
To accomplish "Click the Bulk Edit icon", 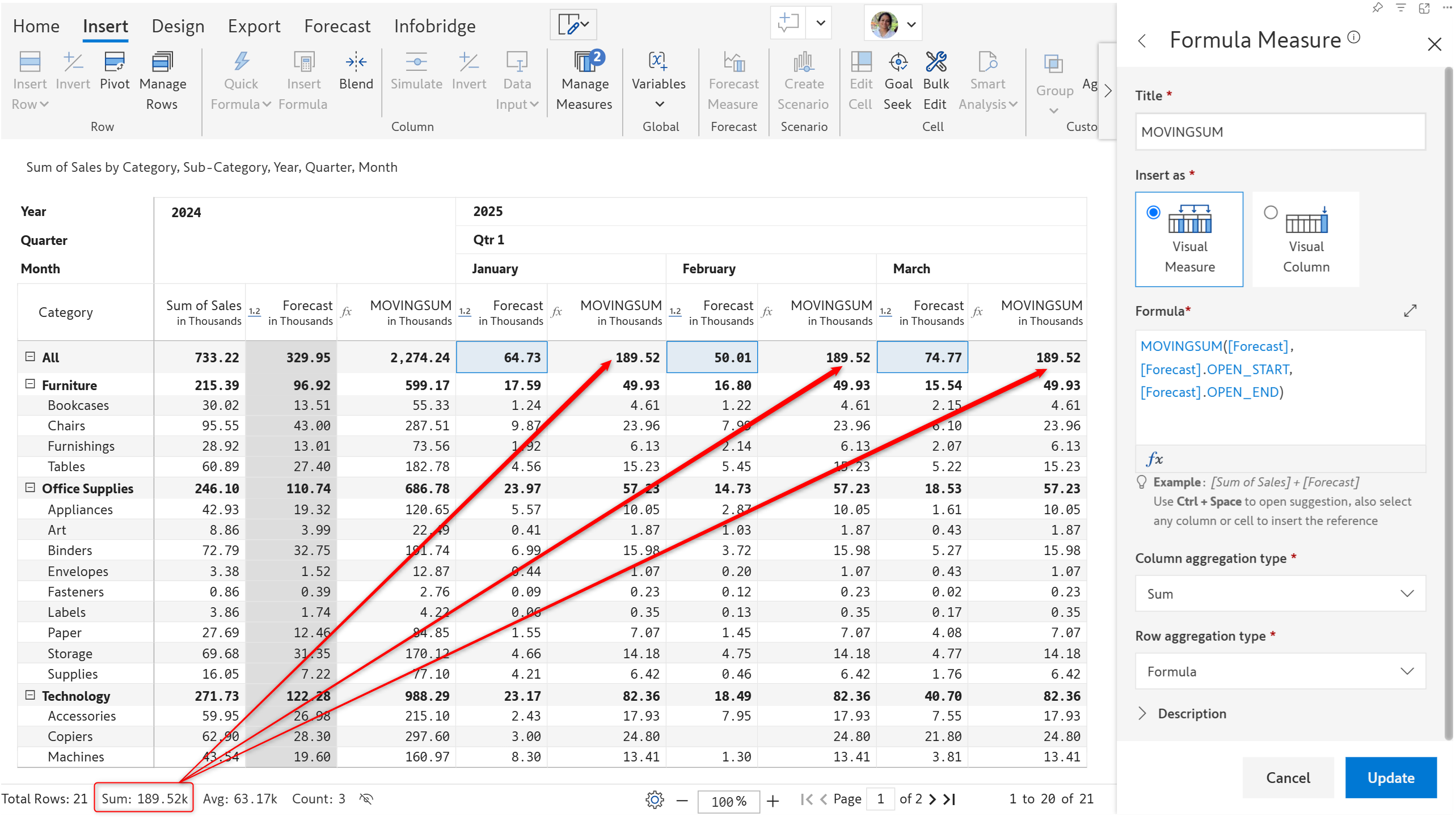I will pyautogui.click(x=935, y=62).
